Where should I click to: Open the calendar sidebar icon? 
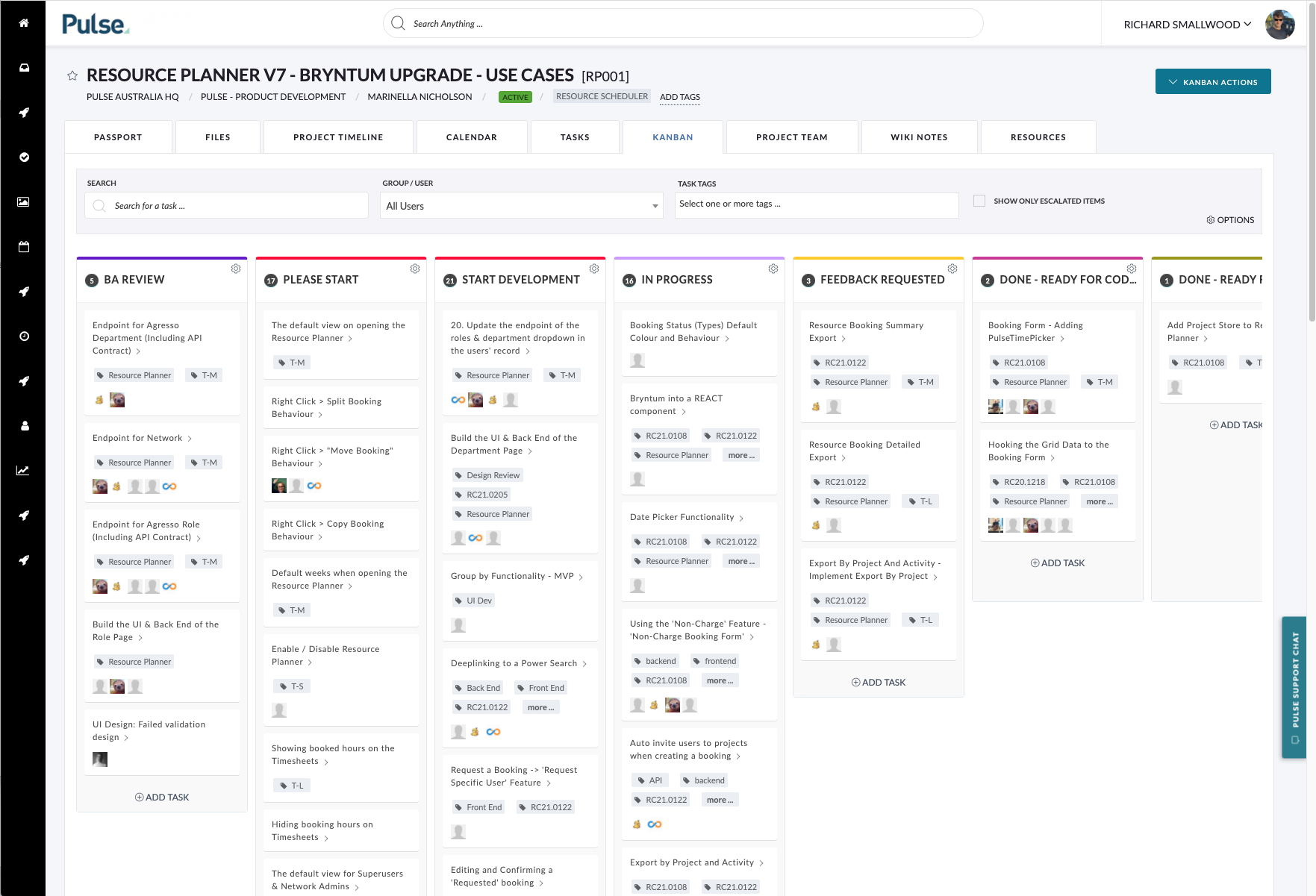click(x=24, y=247)
